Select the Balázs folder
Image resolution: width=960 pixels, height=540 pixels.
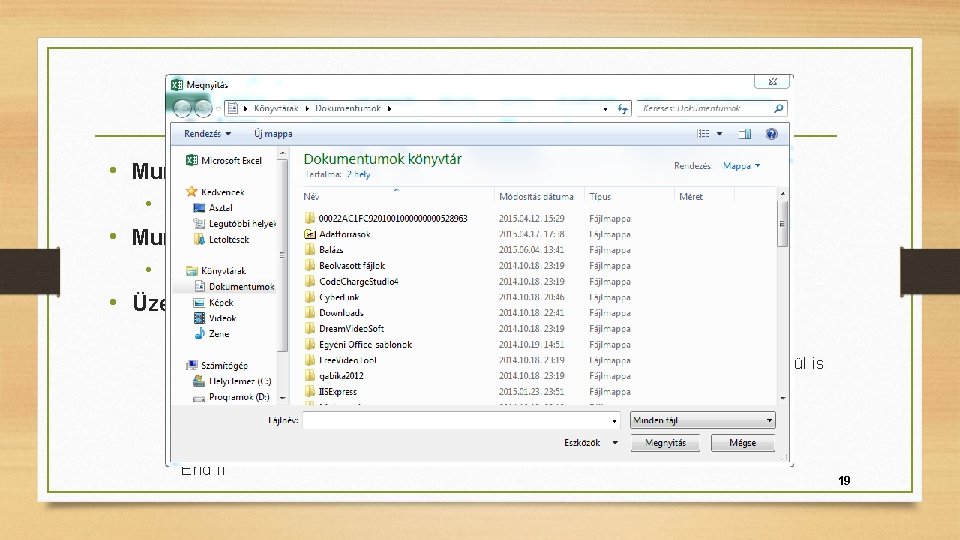324,250
